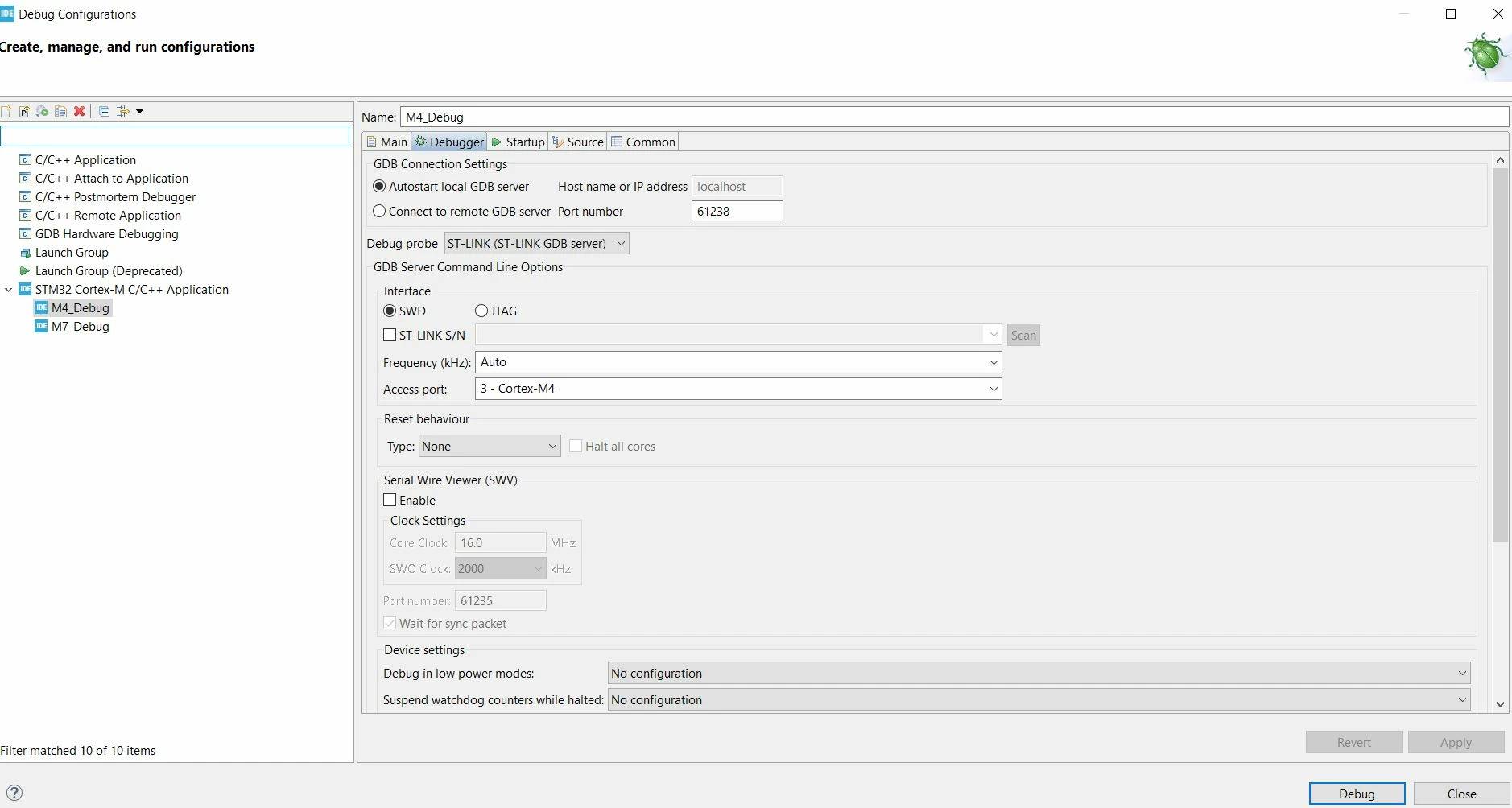Screen dimensions: 1512x808
Task: Open the Reset behaviour Type dropdown
Action: coord(490,446)
